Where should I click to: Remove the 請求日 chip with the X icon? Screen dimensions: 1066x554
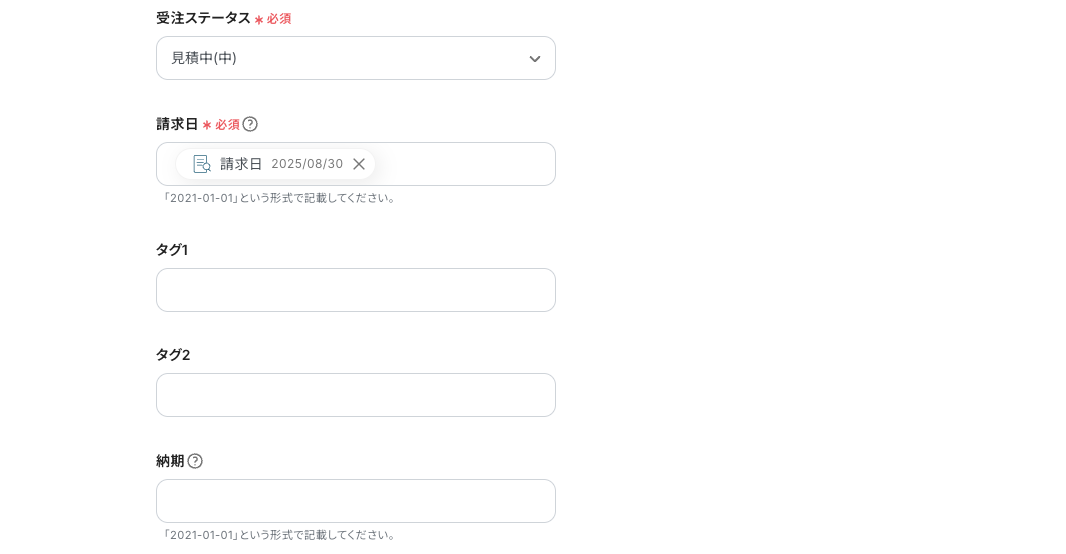tap(359, 164)
